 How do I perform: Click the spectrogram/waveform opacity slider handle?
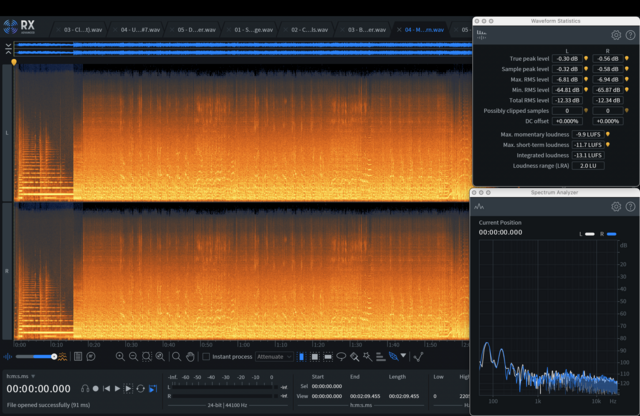[54, 357]
